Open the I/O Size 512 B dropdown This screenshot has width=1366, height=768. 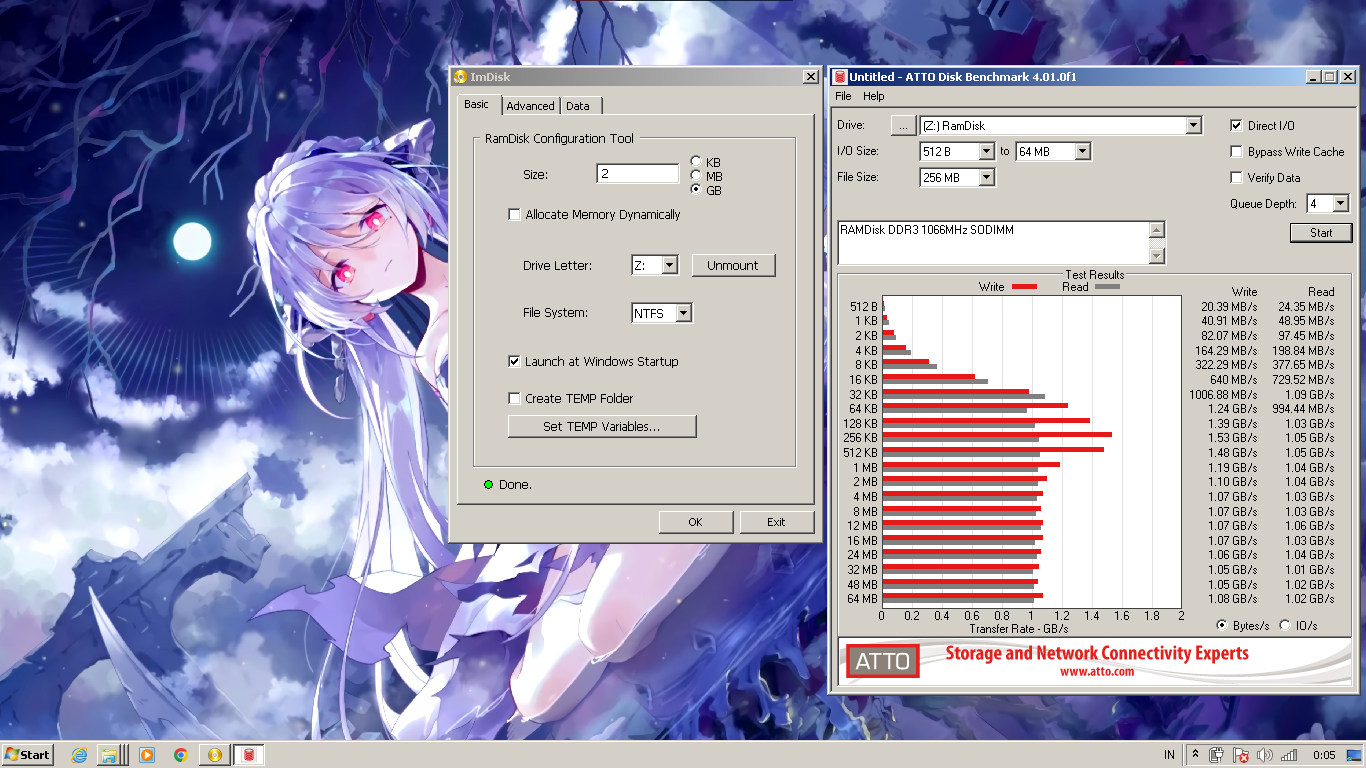coord(986,151)
